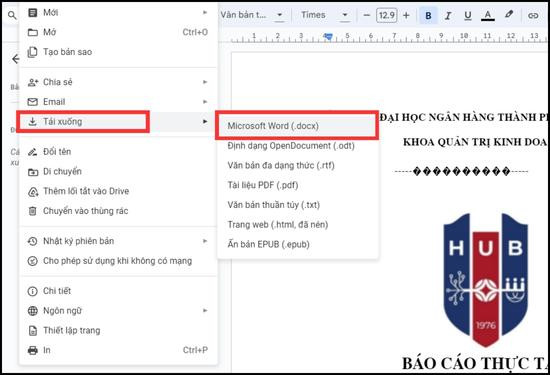Click the Email envelope icon
Screen dimensions: 550x375
(x=33, y=102)
